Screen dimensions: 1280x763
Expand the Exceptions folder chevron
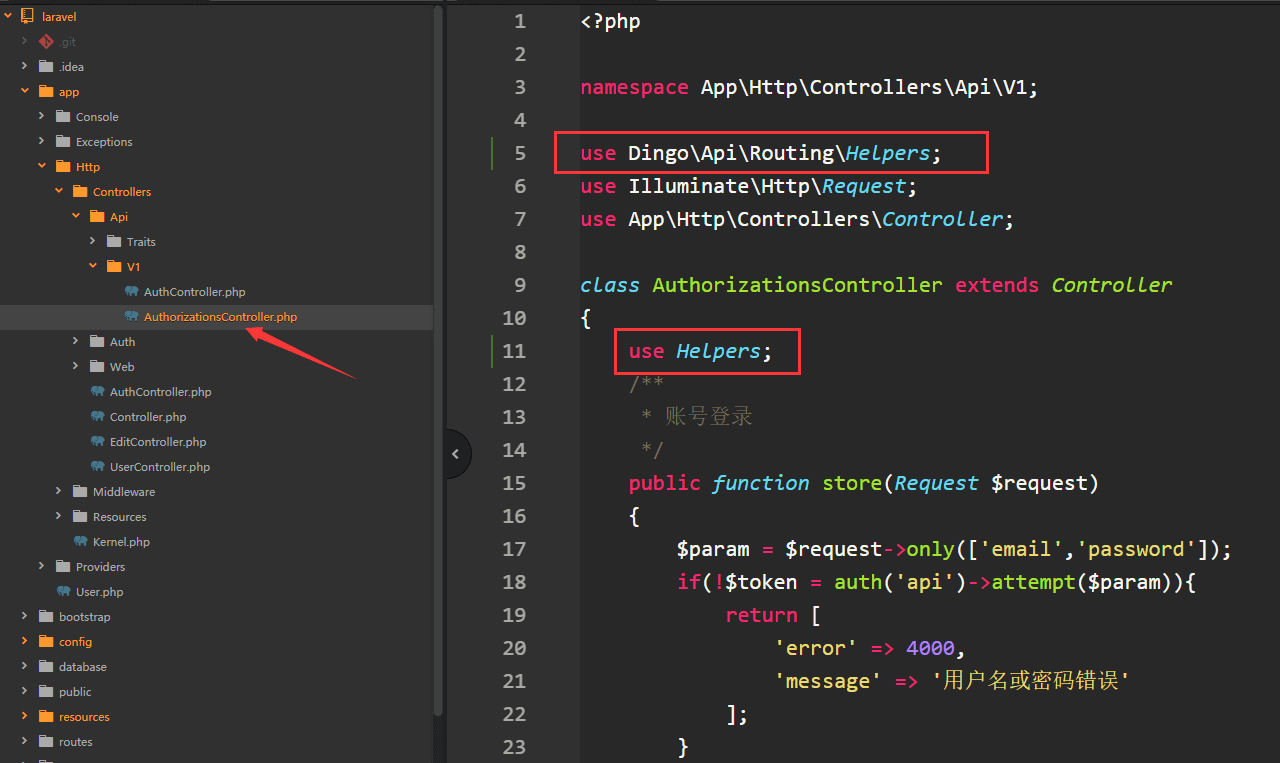coord(41,142)
